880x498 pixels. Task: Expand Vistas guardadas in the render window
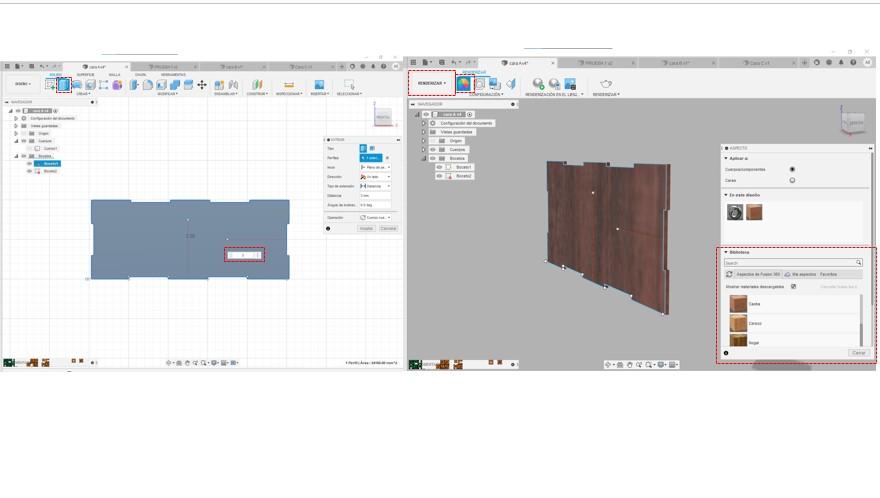click(x=424, y=132)
